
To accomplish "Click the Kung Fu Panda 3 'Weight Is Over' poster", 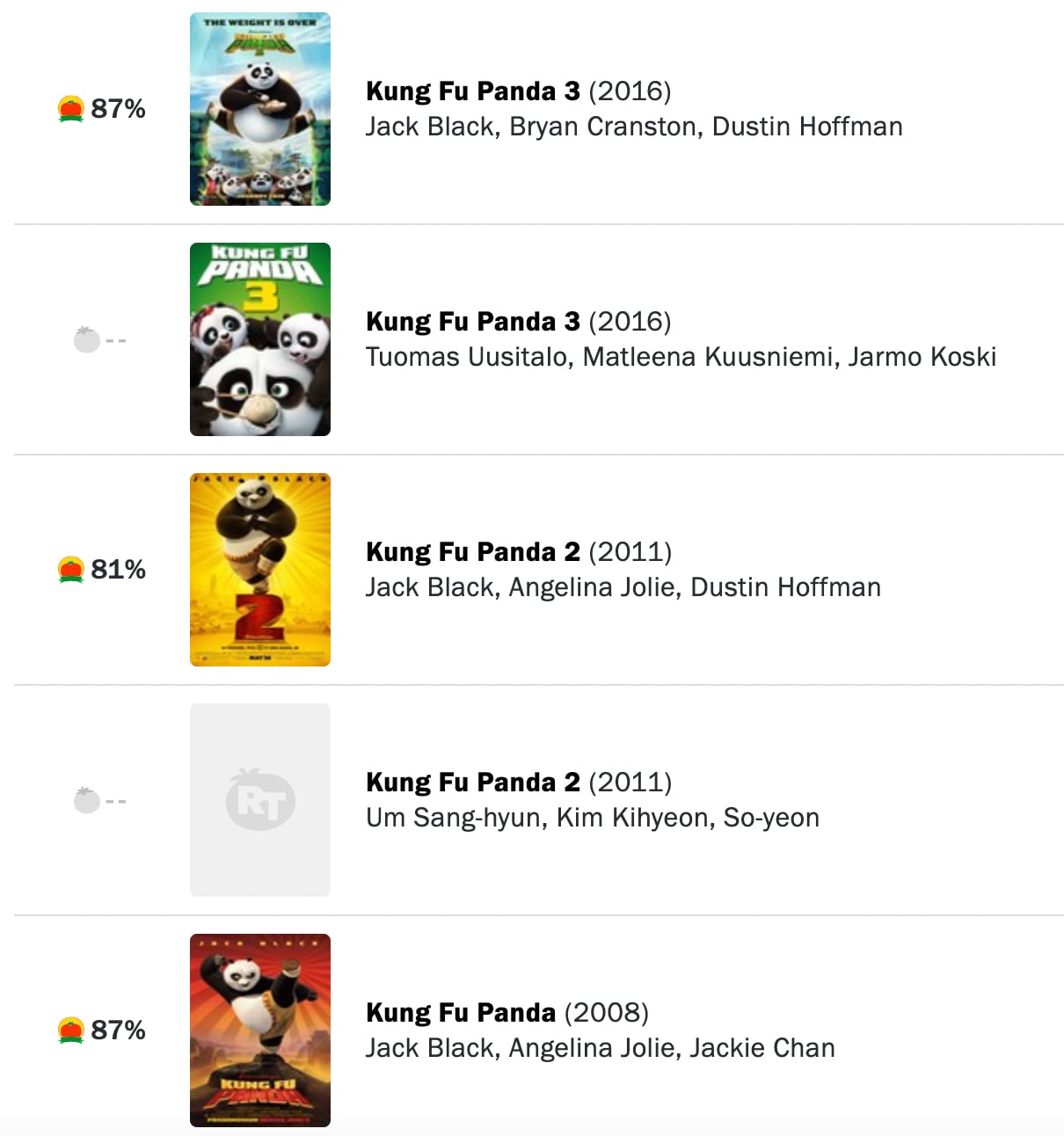I will pos(259,108).
